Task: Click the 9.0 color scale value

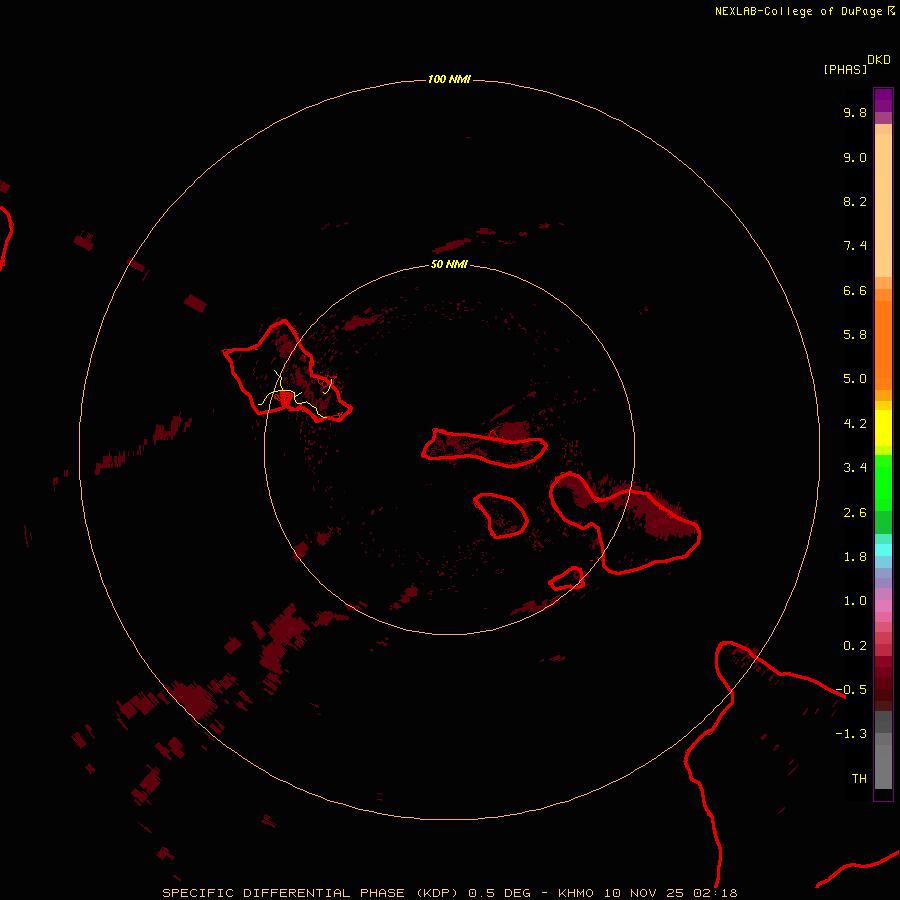Action: 855,157
